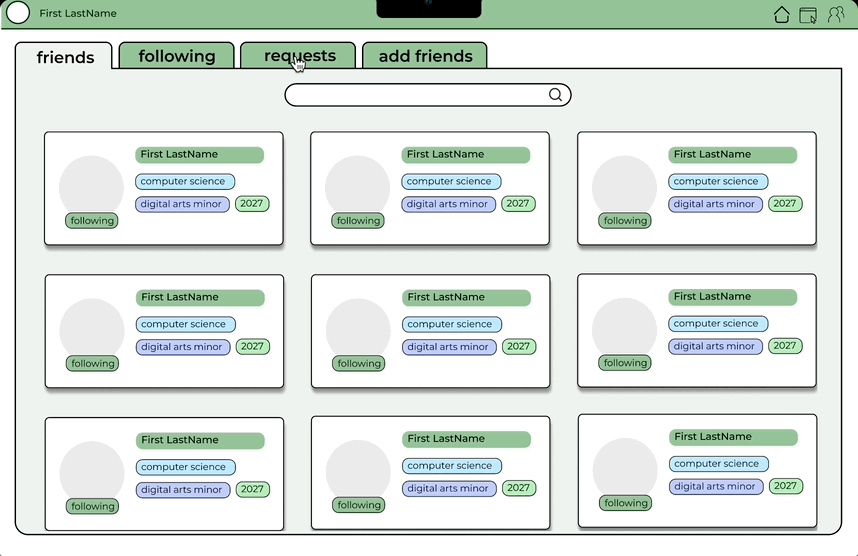Screen dimensions: 858x556
Task: Switch to the add friends tab
Action: point(425,56)
